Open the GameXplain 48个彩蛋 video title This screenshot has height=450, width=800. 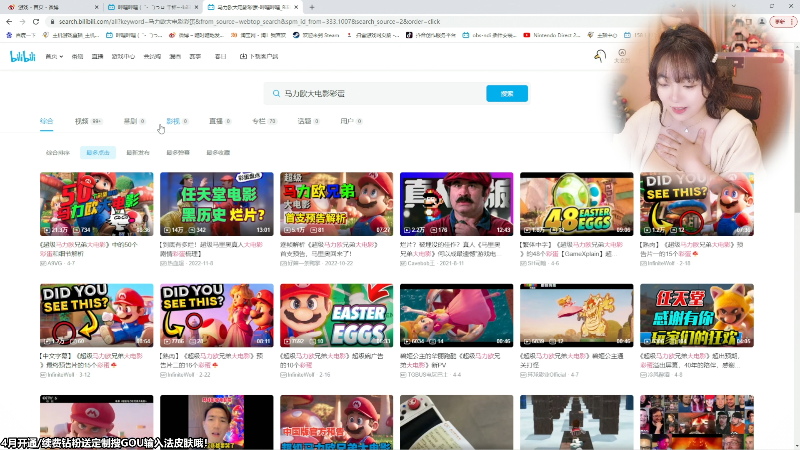tap(571, 249)
